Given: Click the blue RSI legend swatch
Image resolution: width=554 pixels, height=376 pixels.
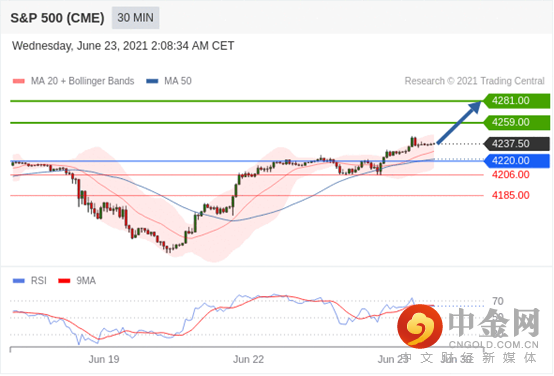Looking at the screenshot, I should coord(19,281).
